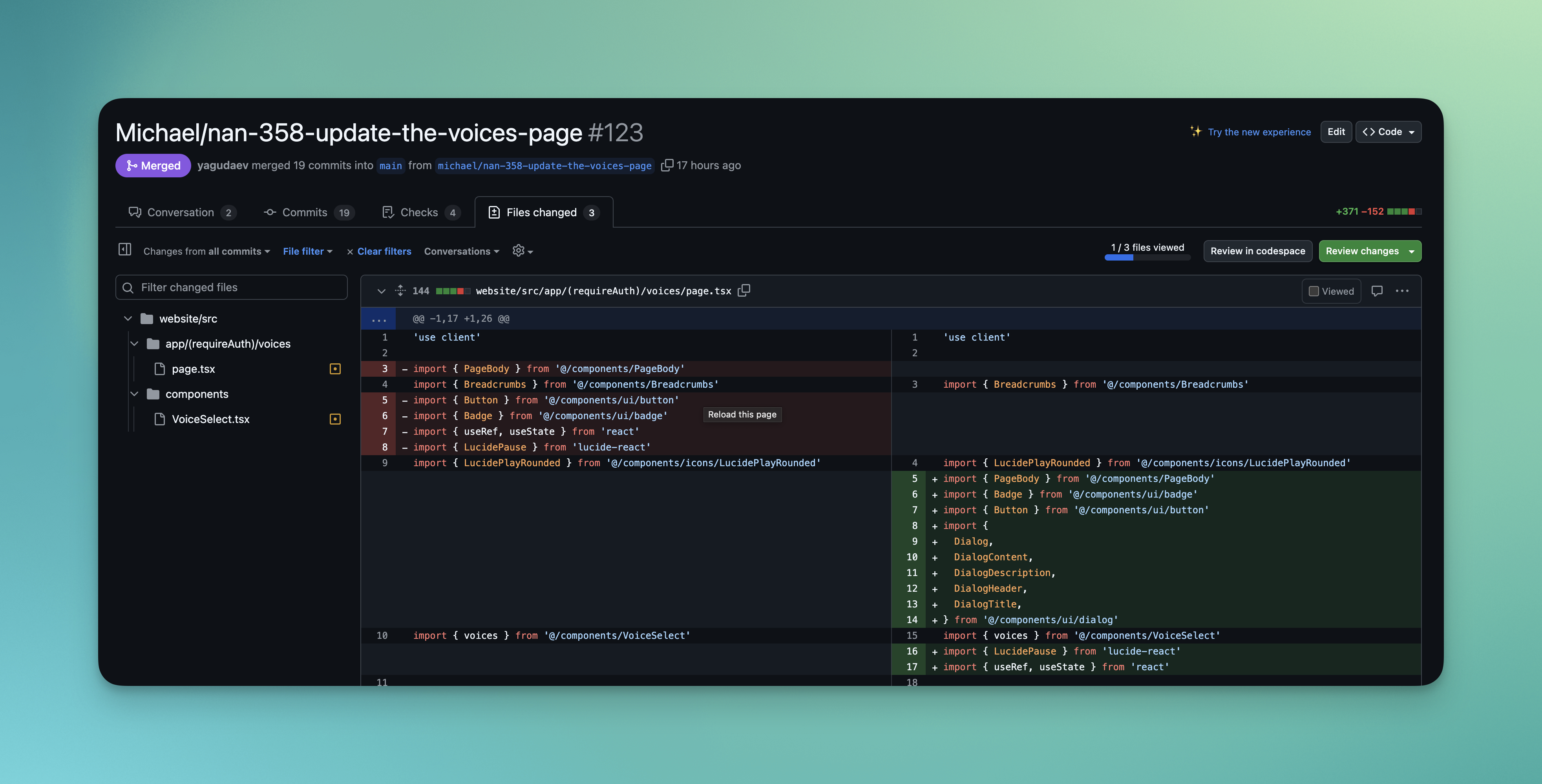The height and width of the screenshot is (784, 1542).
Task: Clear the active file filters
Action: (x=380, y=251)
